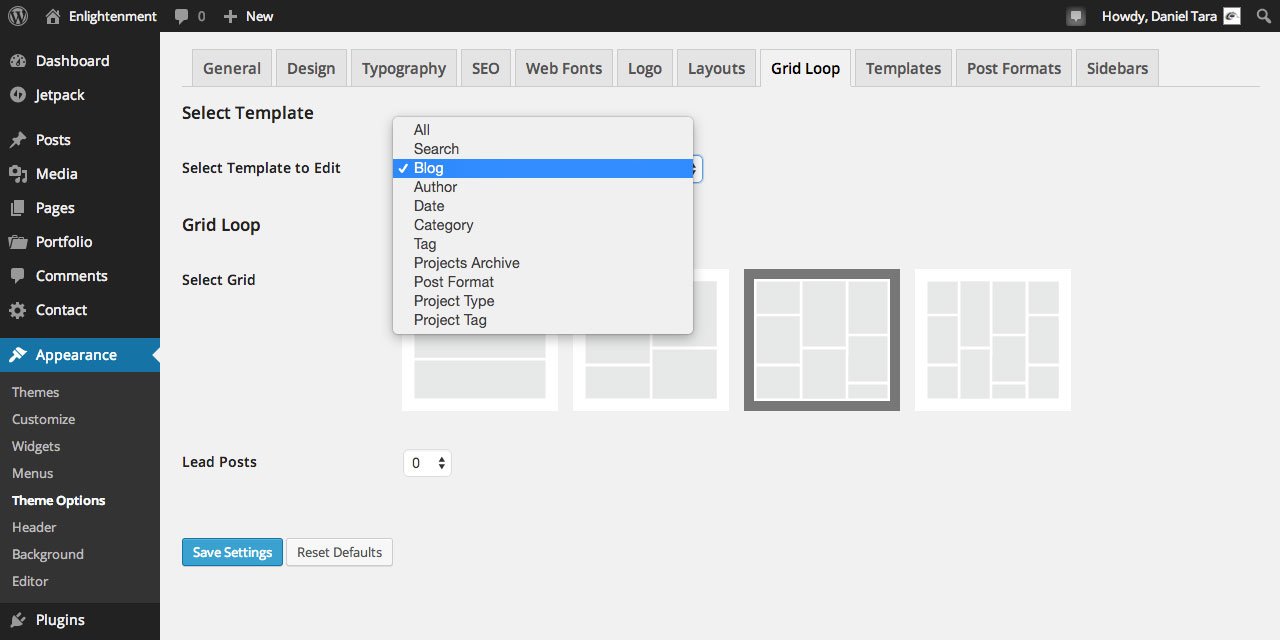Open the Widgets submenu link
The height and width of the screenshot is (640, 1280).
tap(36, 446)
